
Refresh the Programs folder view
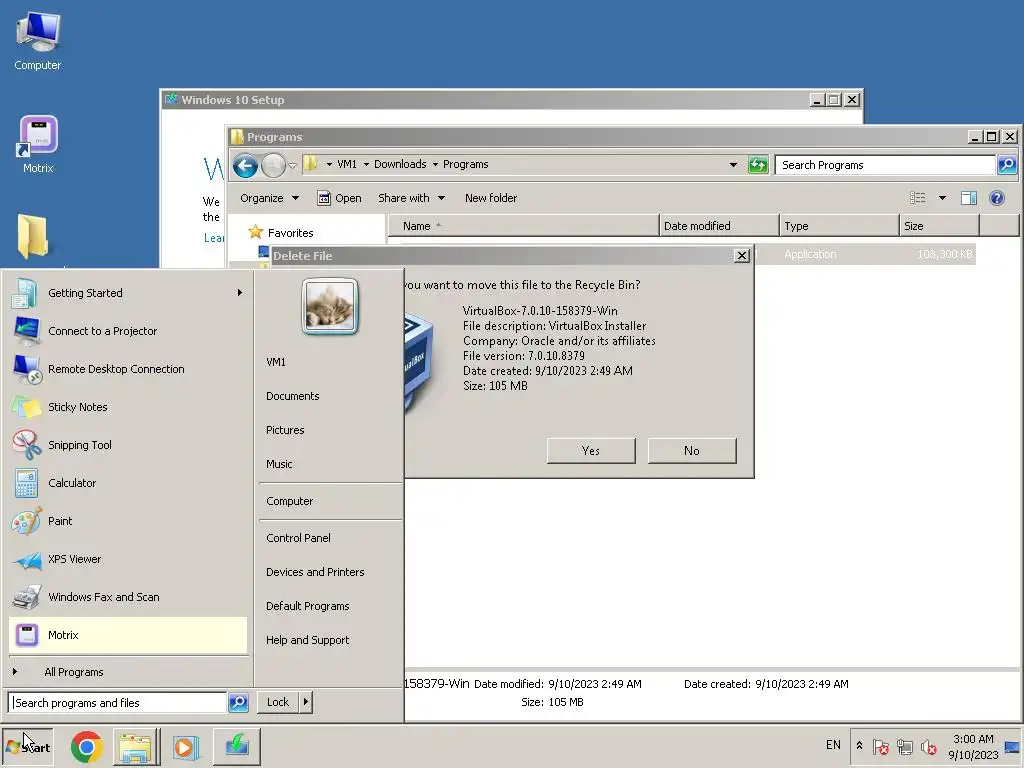pos(758,165)
